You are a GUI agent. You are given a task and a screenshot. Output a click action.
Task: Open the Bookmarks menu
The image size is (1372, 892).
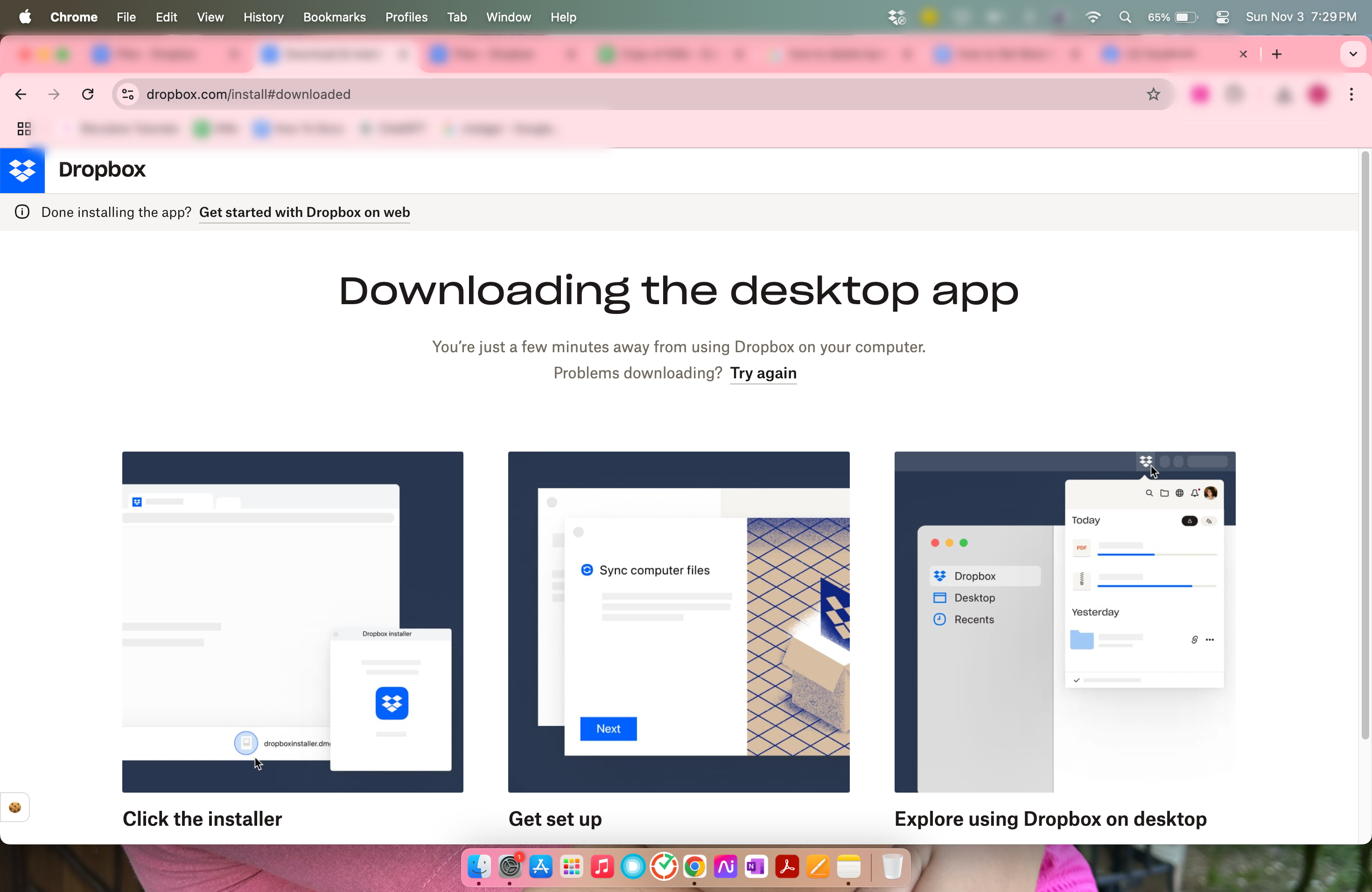(334, 17)
